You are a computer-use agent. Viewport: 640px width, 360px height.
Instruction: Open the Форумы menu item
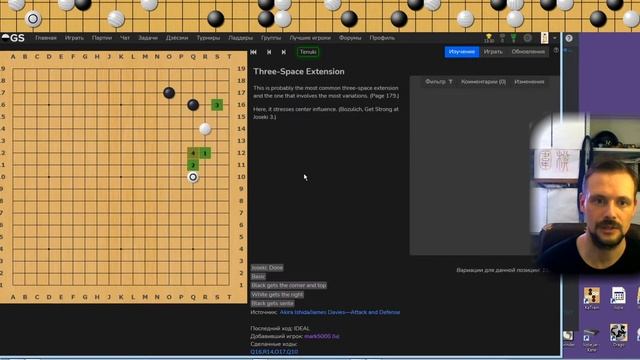click(x=350, y=38)
